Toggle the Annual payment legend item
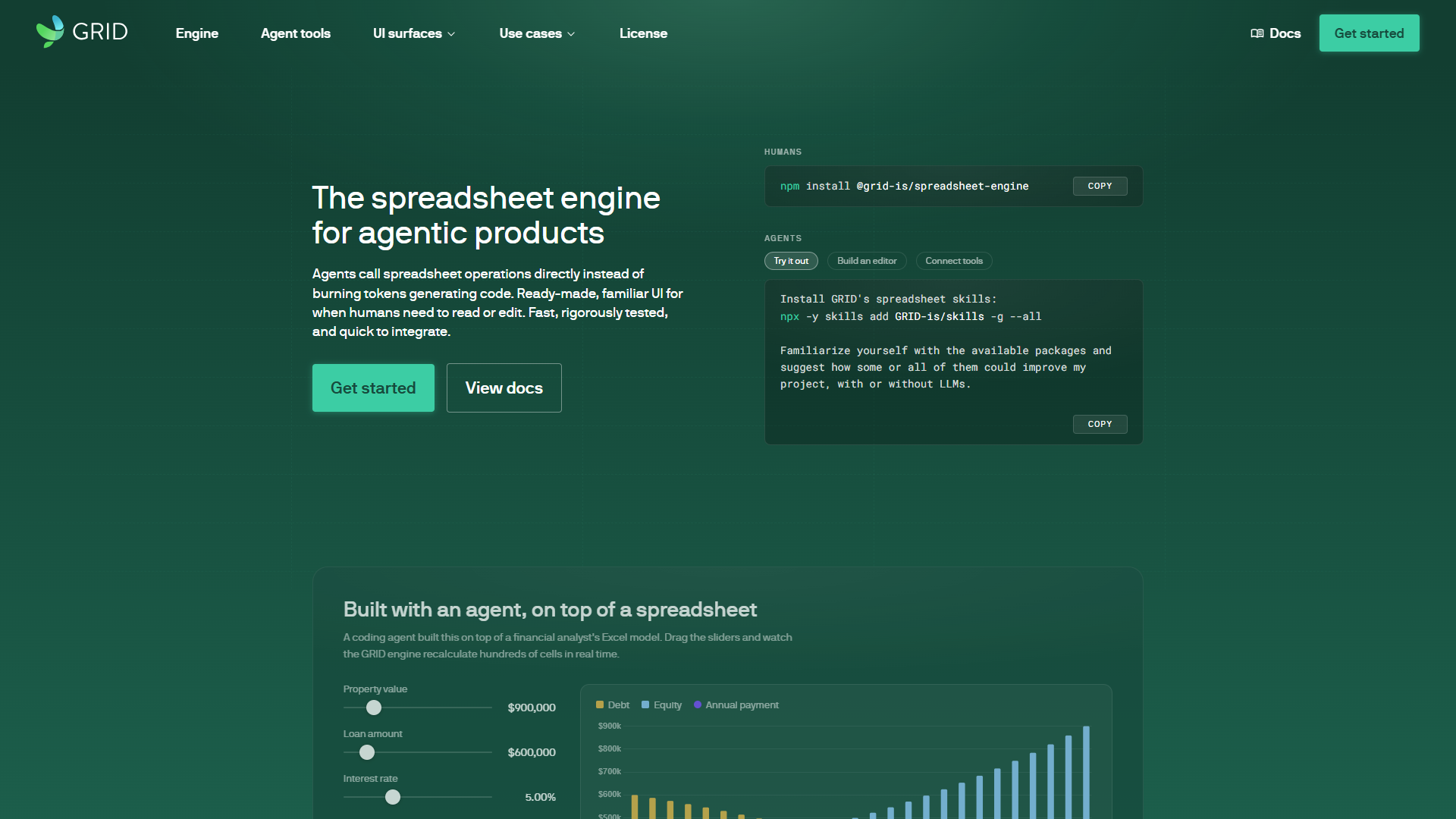Screen dimensions: 1456x819 tap(736, 705)
